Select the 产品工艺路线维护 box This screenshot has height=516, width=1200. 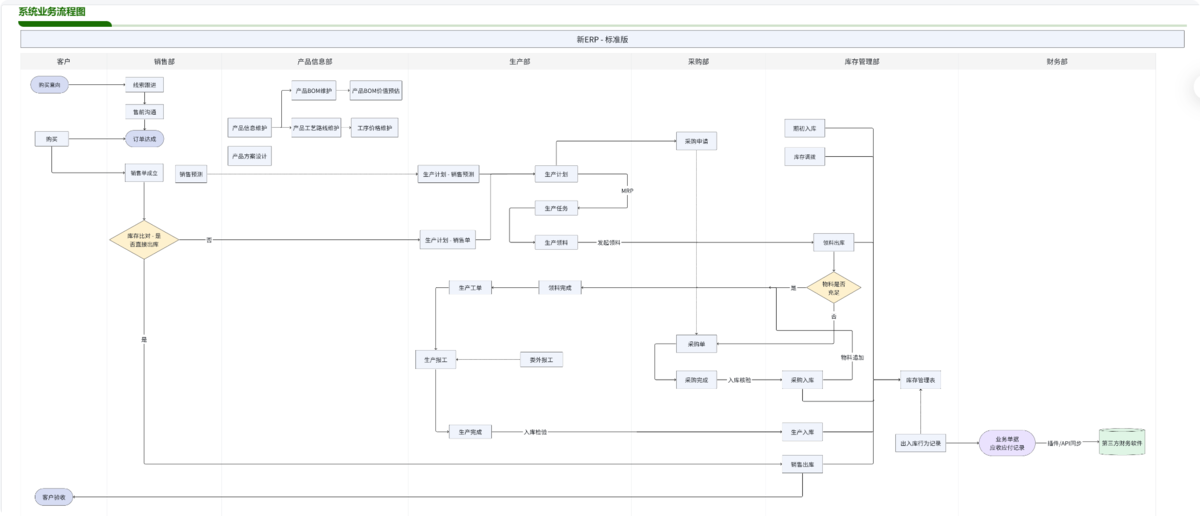315,128
